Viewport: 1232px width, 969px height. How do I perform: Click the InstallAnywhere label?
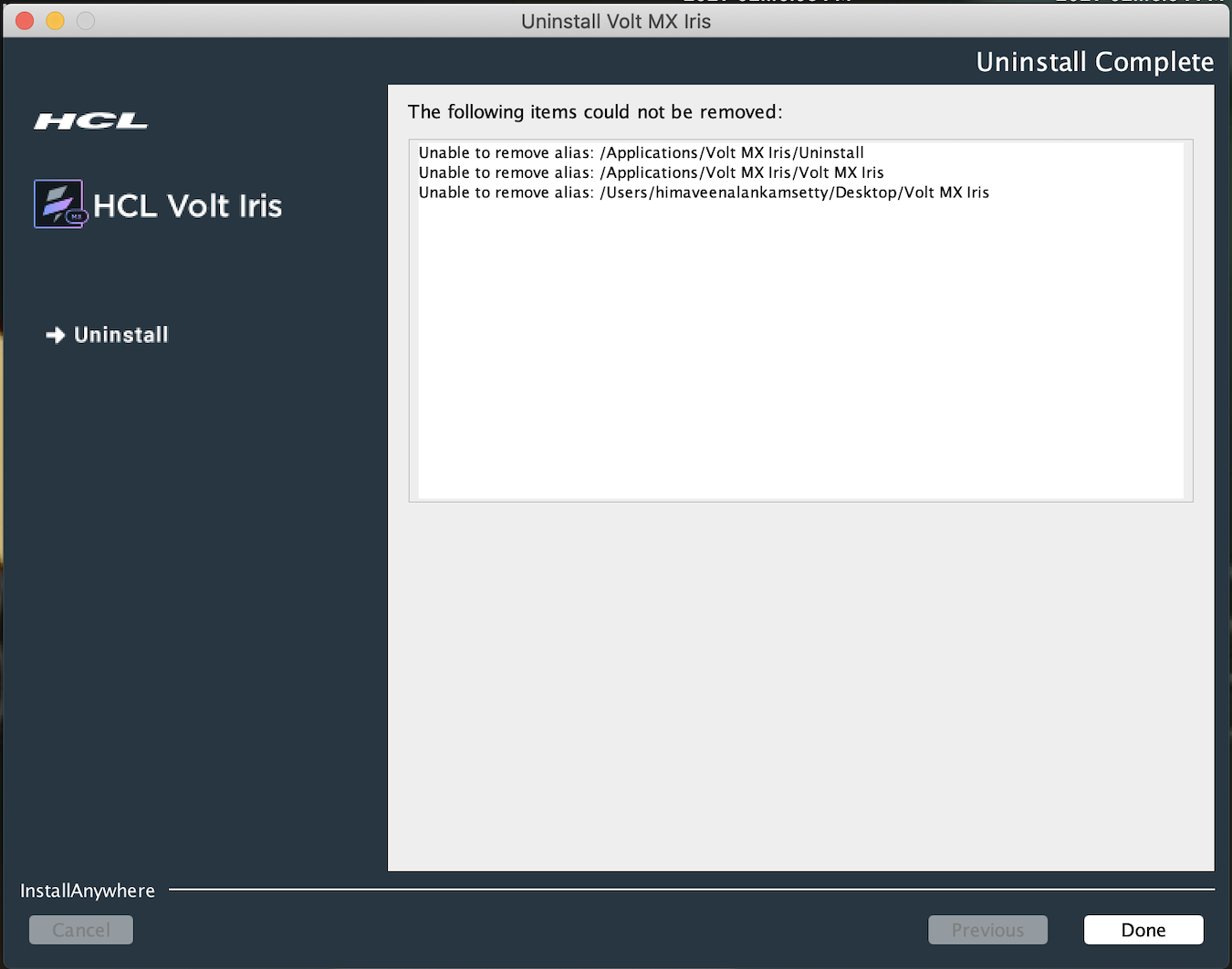[88, 891]
